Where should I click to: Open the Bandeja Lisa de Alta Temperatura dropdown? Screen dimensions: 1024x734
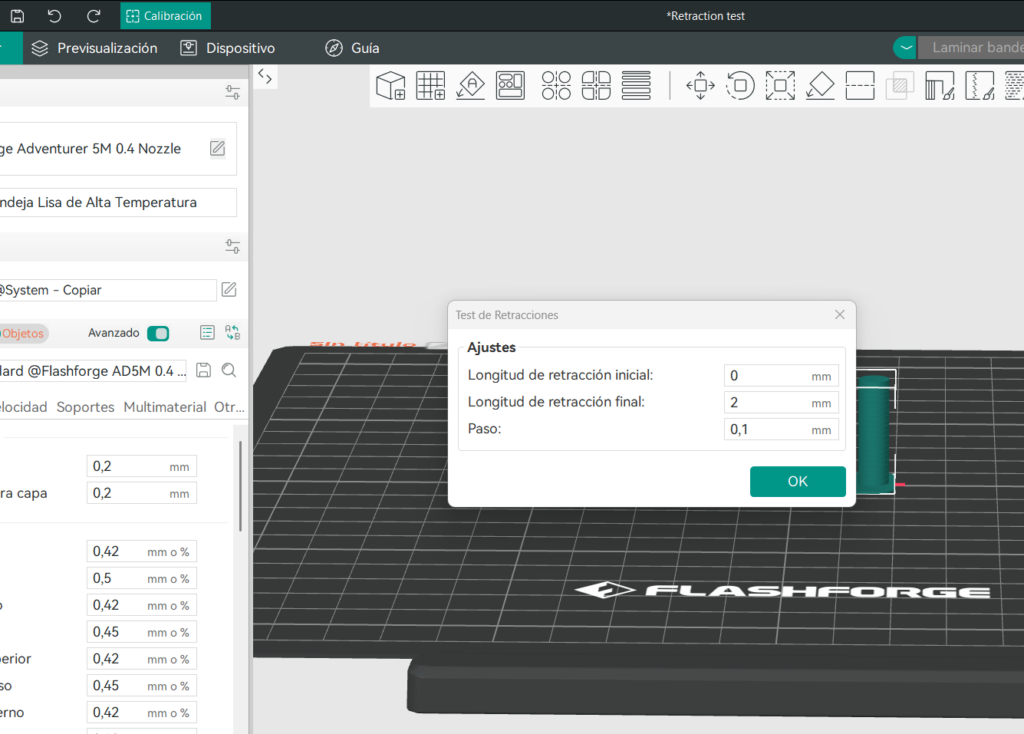[118, 202]
